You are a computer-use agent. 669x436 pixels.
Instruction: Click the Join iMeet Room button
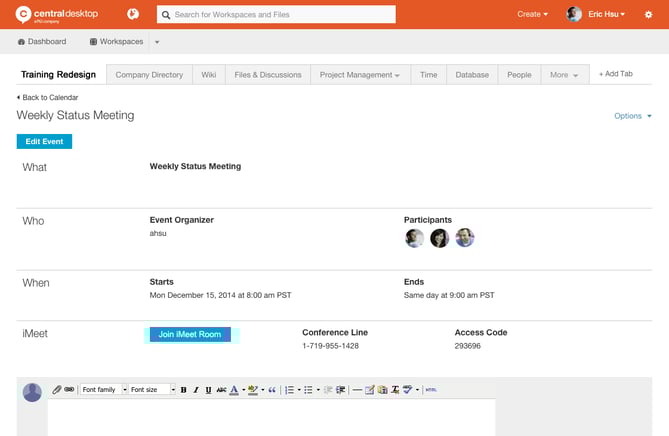[189, 335]
